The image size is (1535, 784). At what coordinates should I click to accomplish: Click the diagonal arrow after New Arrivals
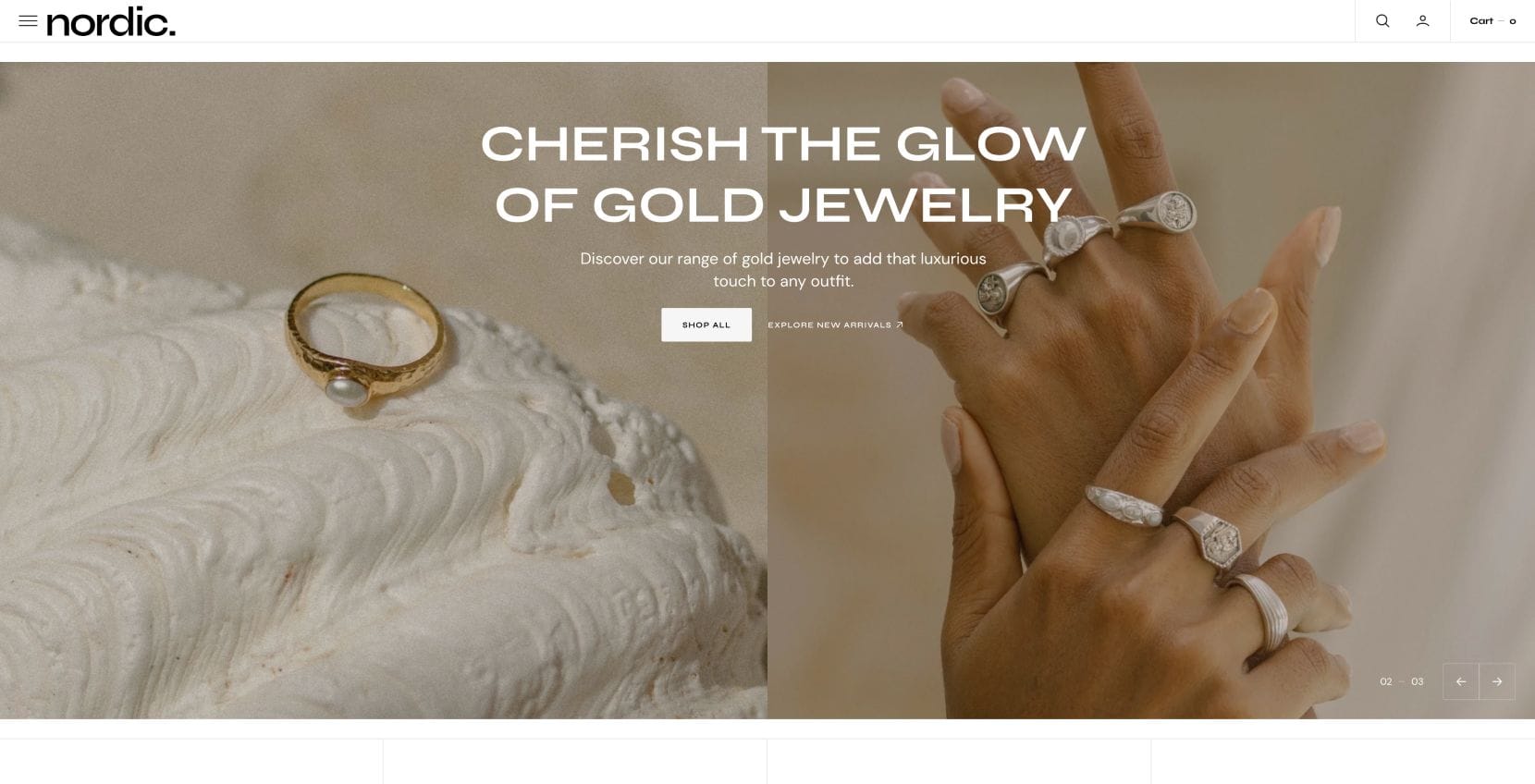coord(899,325)
